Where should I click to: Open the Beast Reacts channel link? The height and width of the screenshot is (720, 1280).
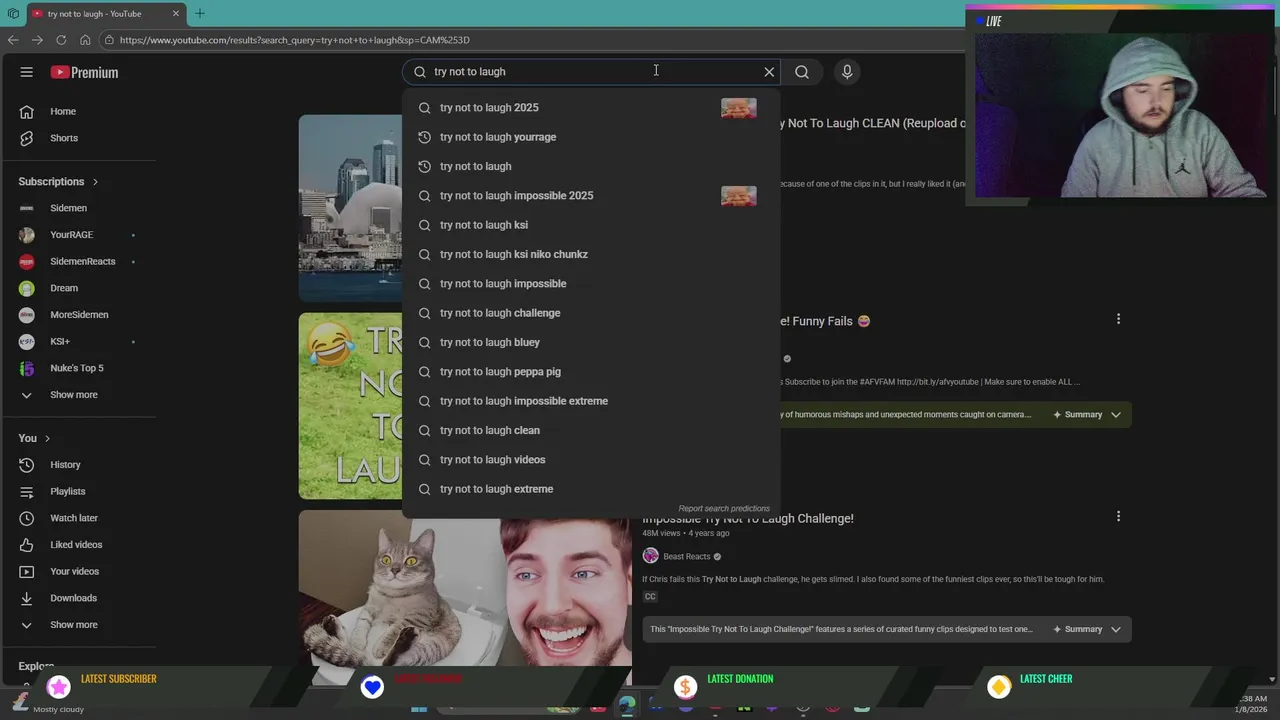pyautogui.click(x=686, y=556)
